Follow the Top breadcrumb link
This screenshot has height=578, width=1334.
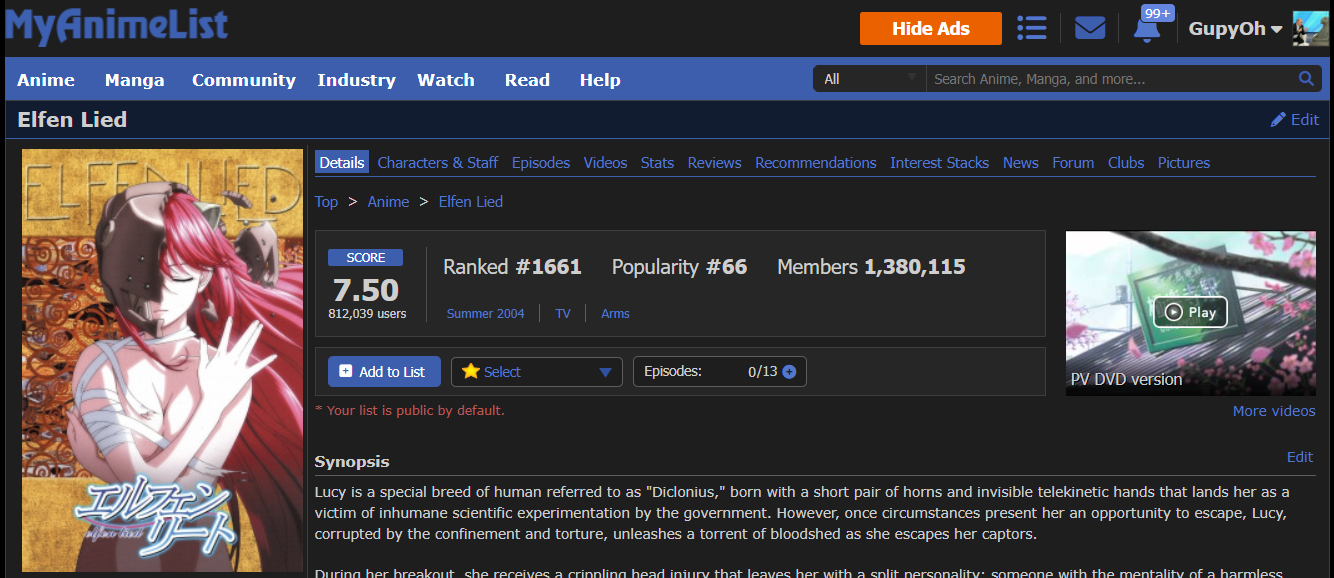point(326,201)
